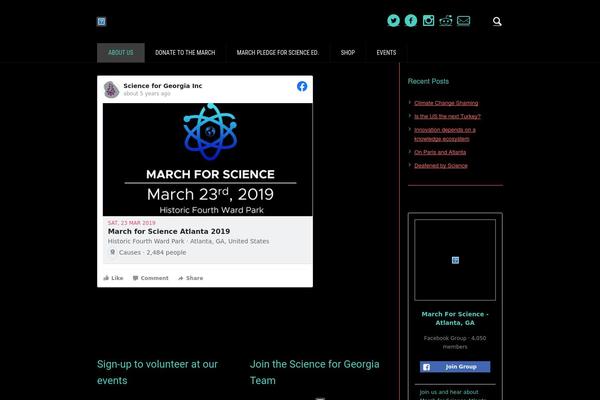Click the Join Group Facebook button
The height and width of the screenshot is (400, 600).
[455, 367]
